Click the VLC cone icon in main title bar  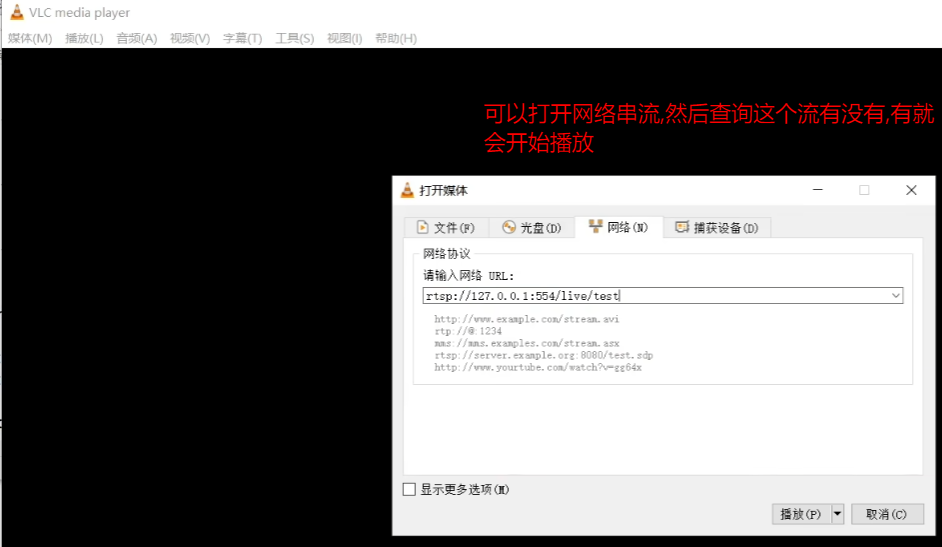pos(17,12)
